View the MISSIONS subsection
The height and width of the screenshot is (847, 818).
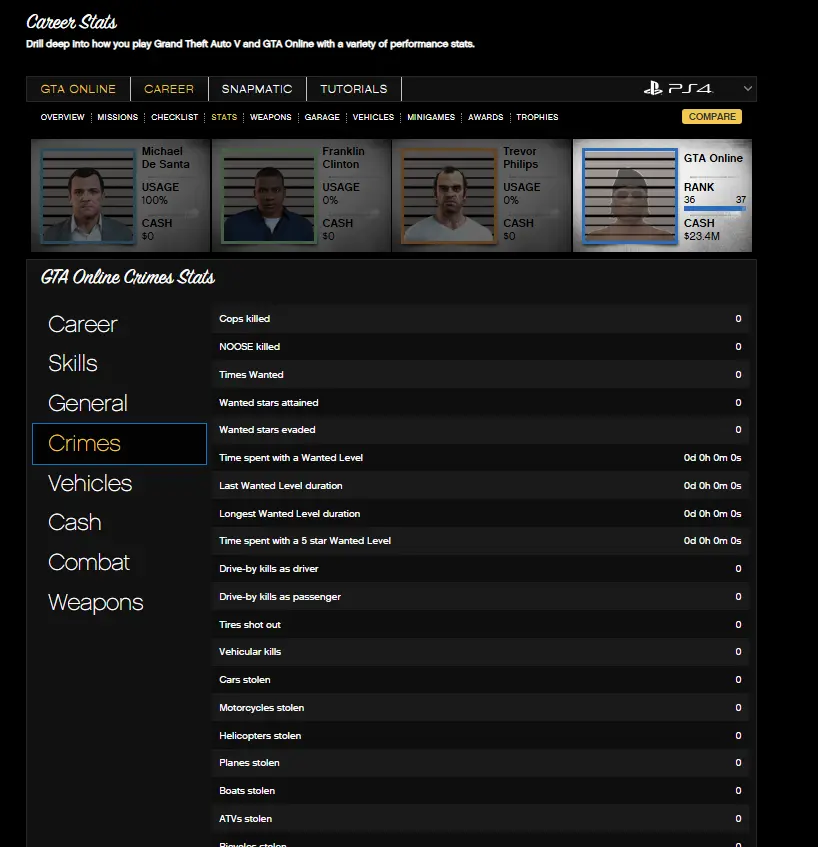pos(118,117)
